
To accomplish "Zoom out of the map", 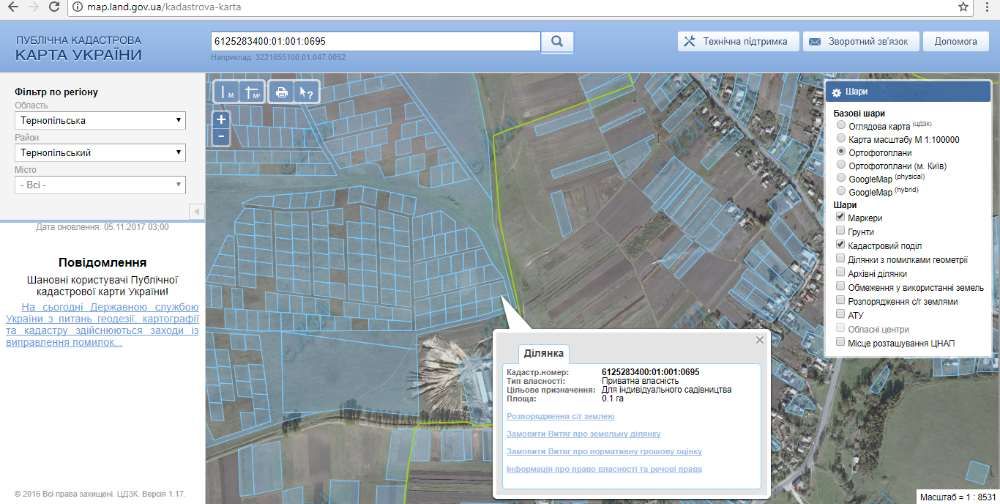I will tap(221, 135).
